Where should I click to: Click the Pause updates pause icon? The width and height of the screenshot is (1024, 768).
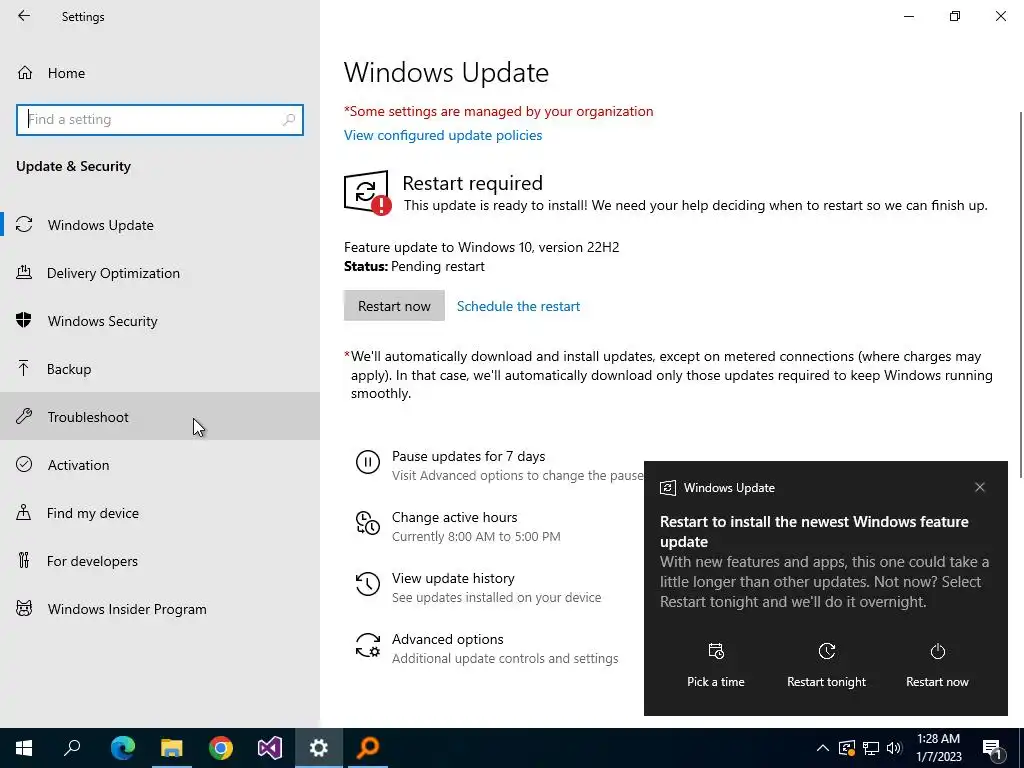pyautogui.click(x=368, y=462)
